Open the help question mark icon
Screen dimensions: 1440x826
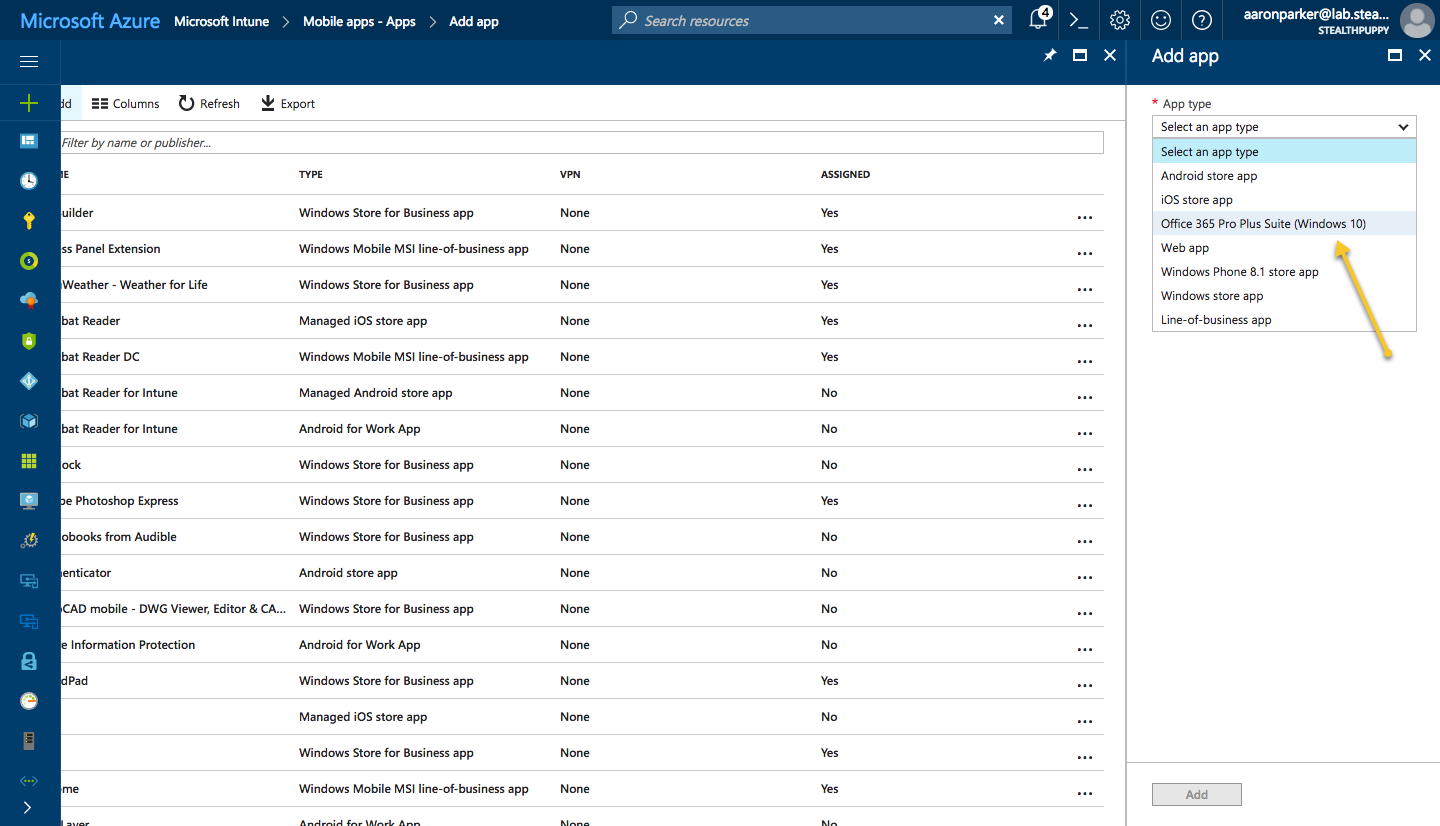click(1202, 20)
